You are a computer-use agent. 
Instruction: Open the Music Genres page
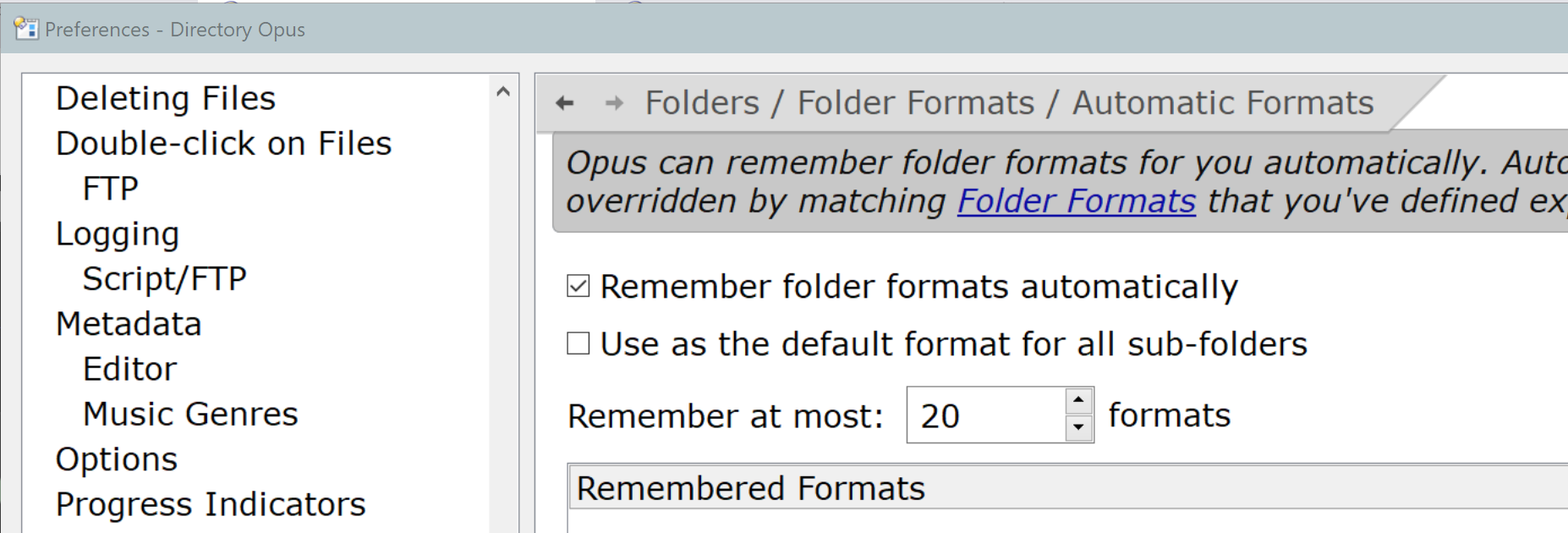[x=191, y=415]
